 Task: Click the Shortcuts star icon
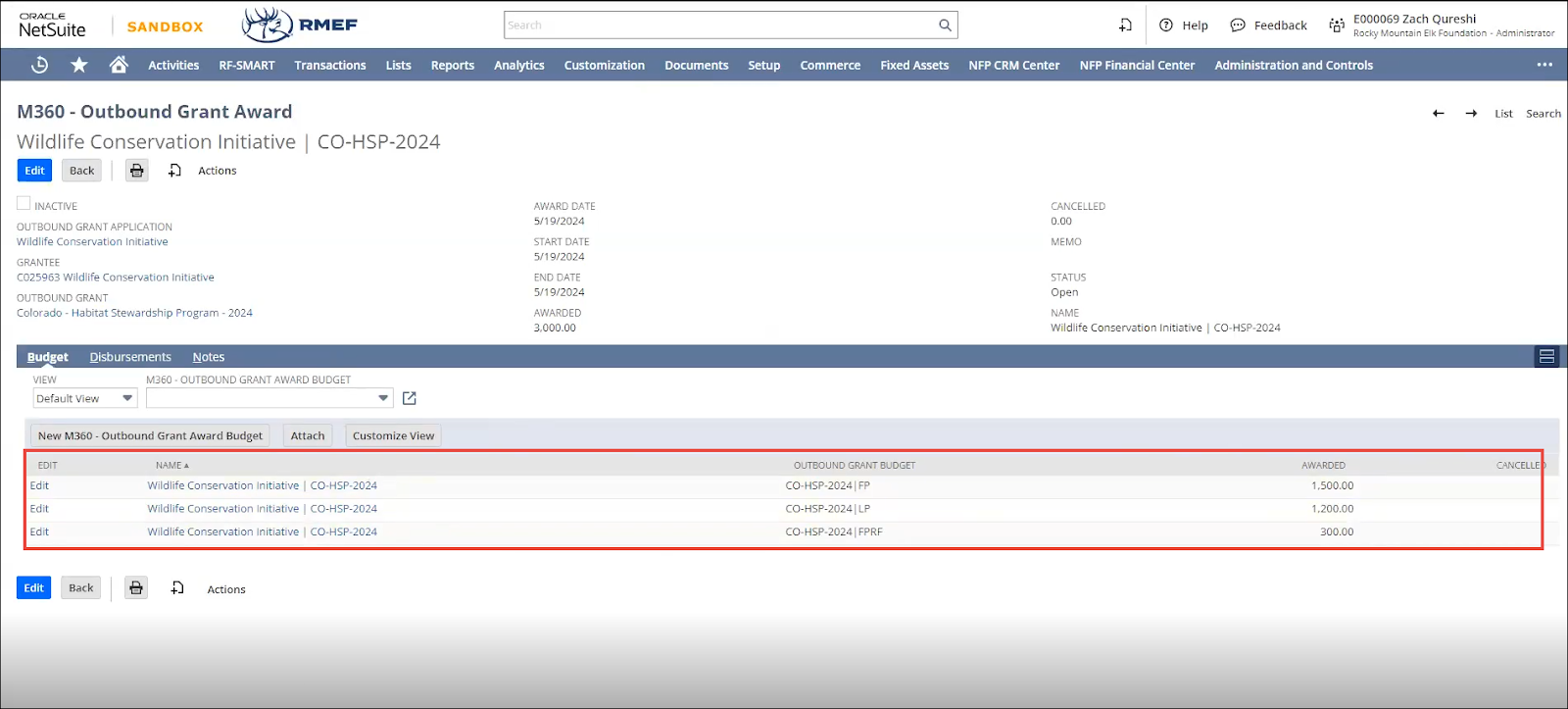pos(79,65)
